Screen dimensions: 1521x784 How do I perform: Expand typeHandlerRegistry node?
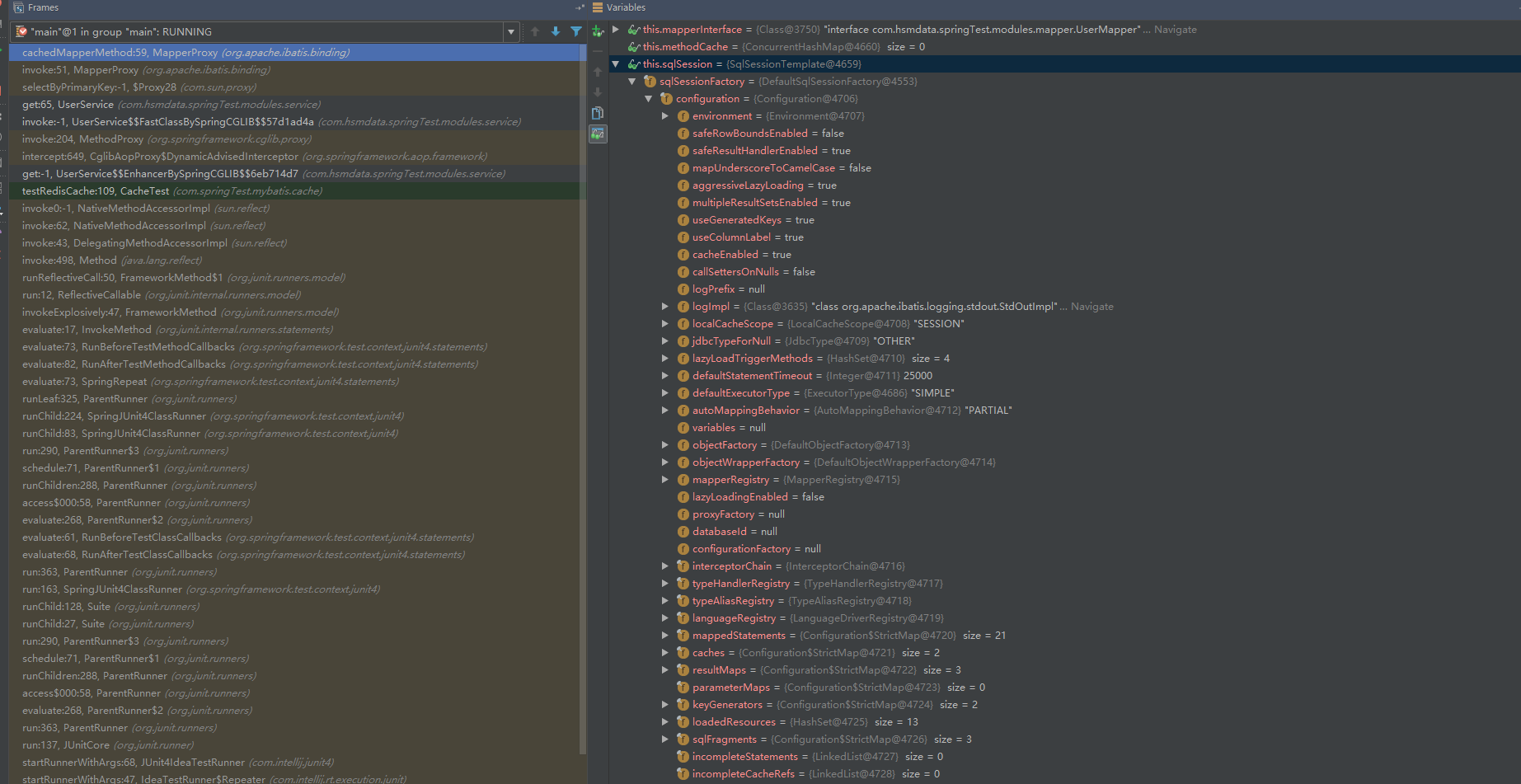point(665,584)
